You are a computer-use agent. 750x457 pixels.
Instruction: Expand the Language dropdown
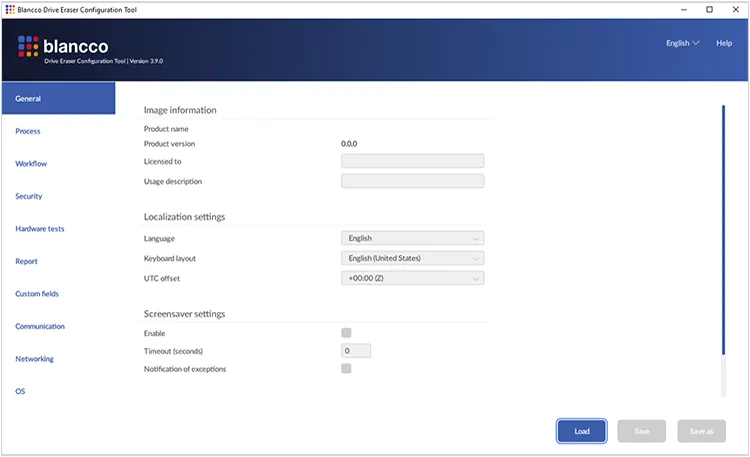coord(412,238)
